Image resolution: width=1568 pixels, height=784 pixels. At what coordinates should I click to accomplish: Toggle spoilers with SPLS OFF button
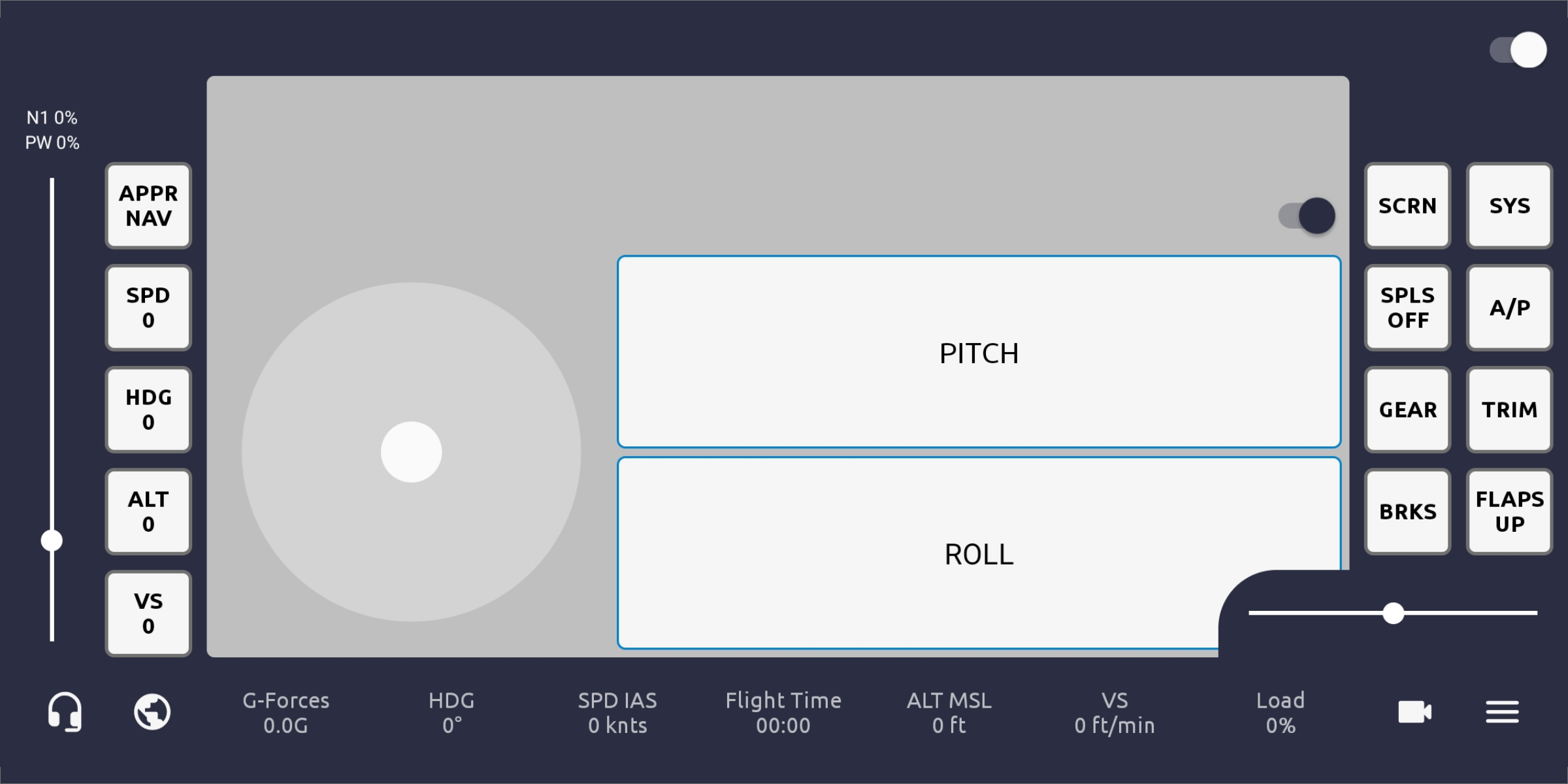pyautogui.click(x=1407, y=308)
